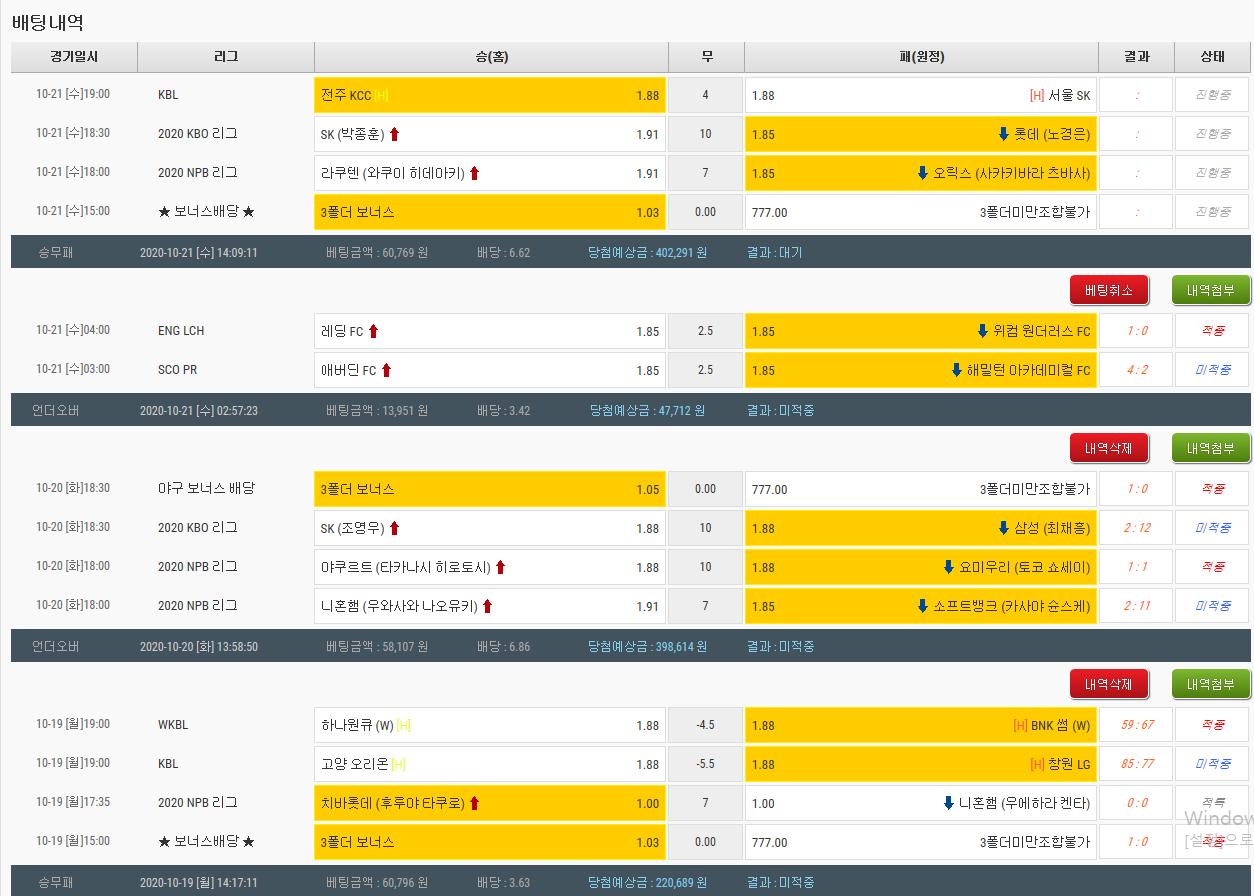
Task: Select the 전주 KCC home win odds cell
Action: tap(489, 96)
